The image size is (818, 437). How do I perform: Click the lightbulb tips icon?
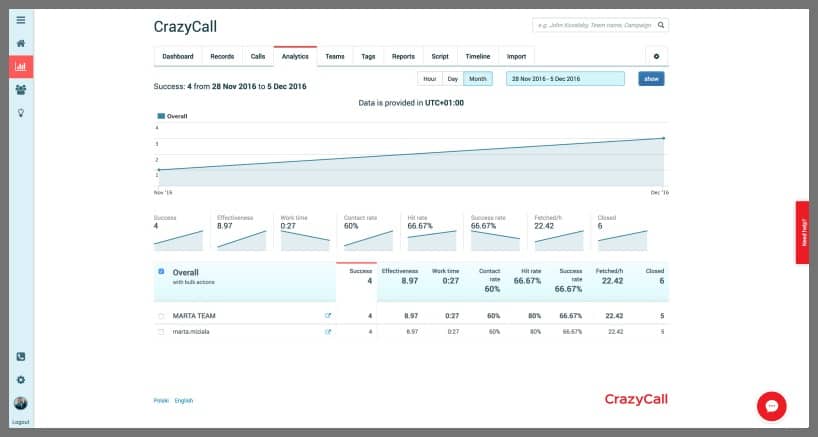(x=20, y=112)
